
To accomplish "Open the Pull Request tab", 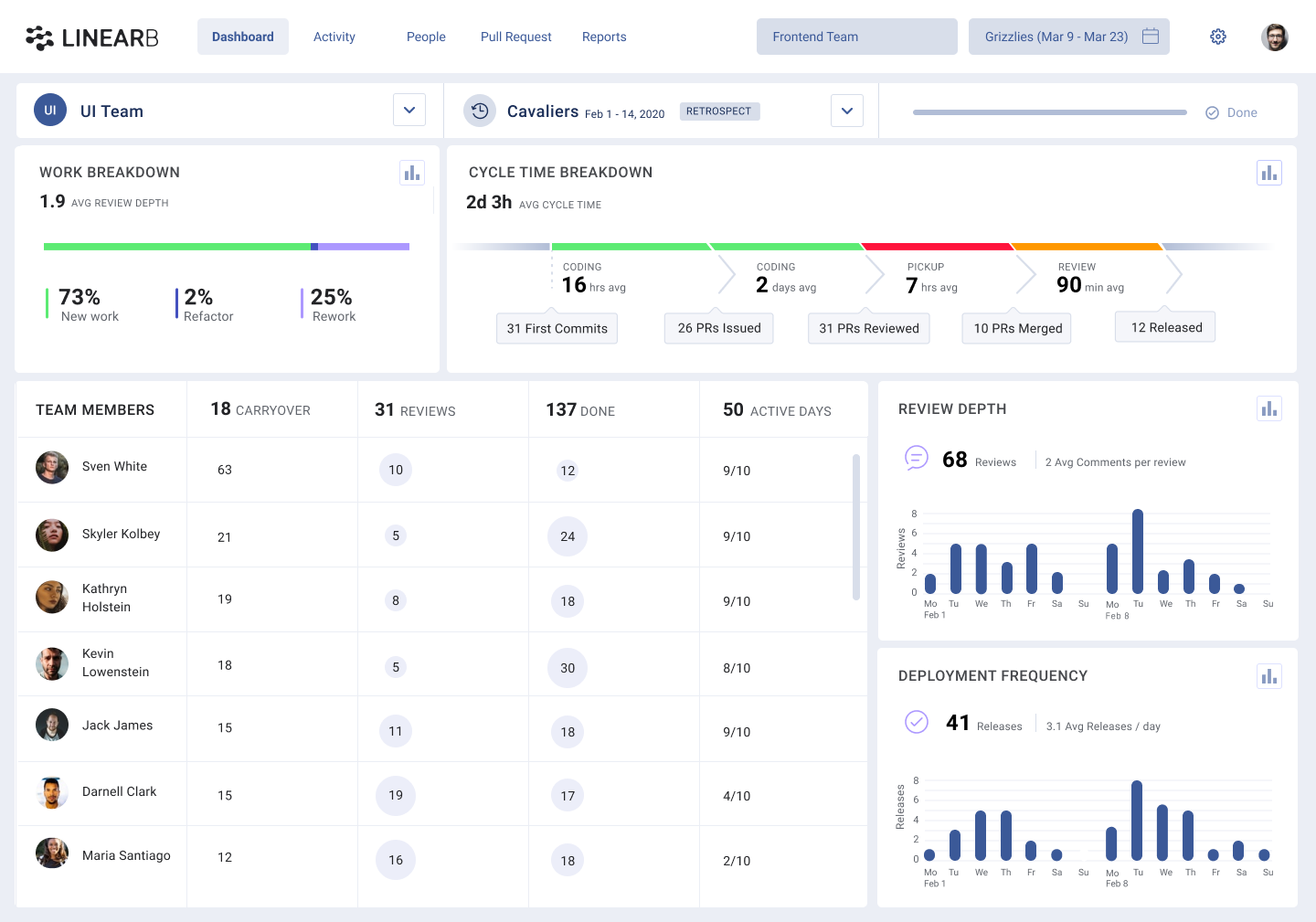I will [515, 37].
